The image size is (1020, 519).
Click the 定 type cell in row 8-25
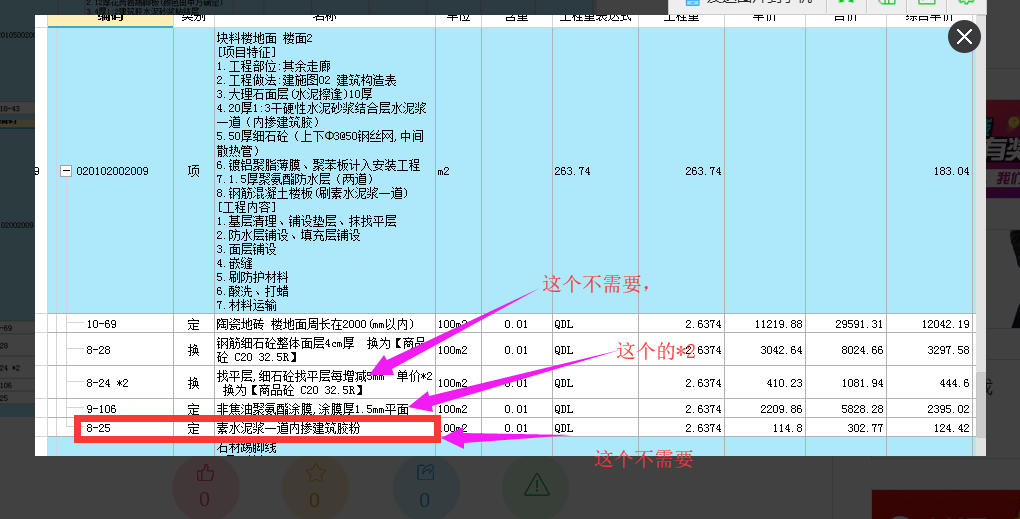click(193, 429)
